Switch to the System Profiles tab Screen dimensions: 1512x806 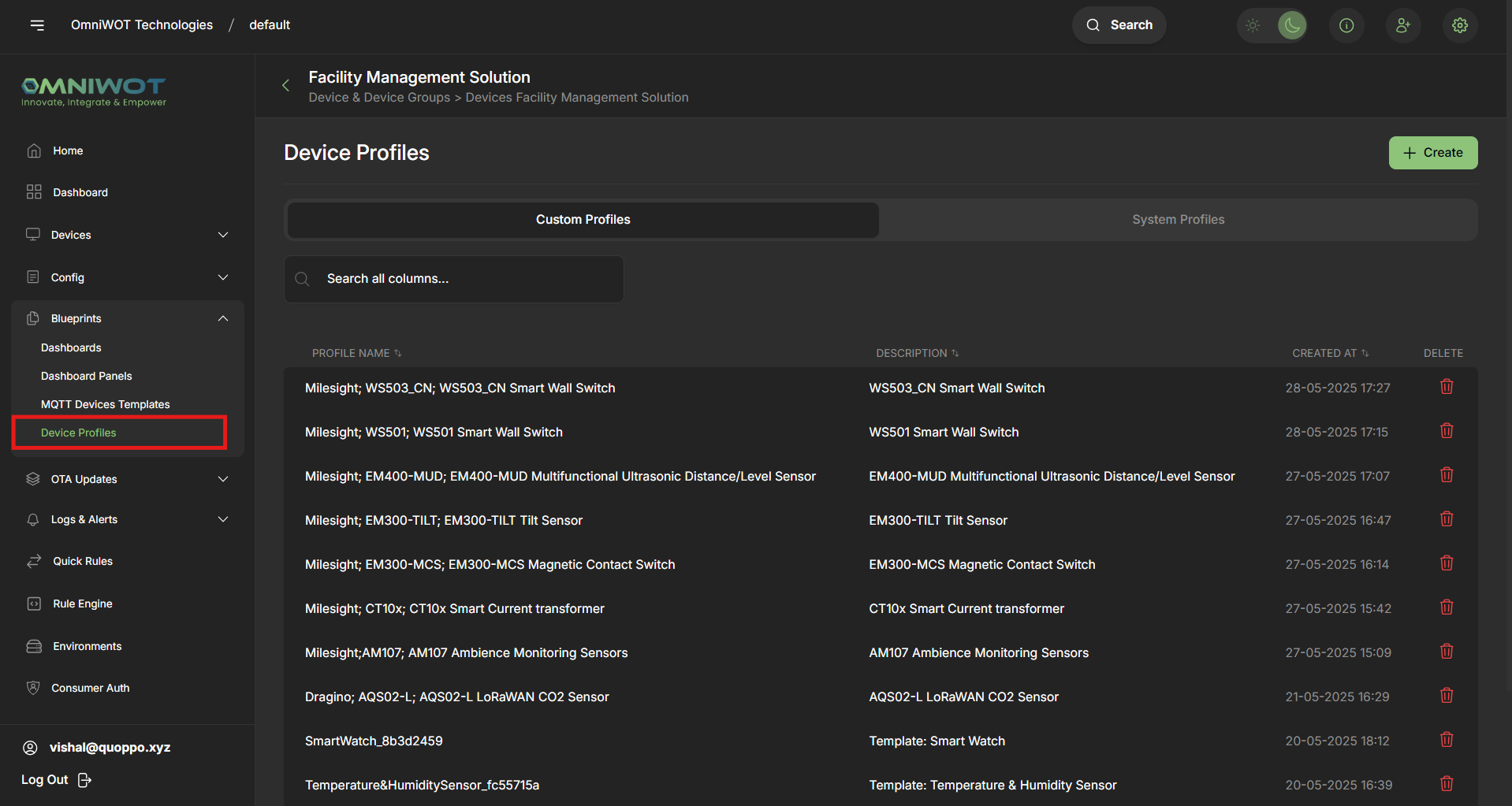pos(1178,219)
